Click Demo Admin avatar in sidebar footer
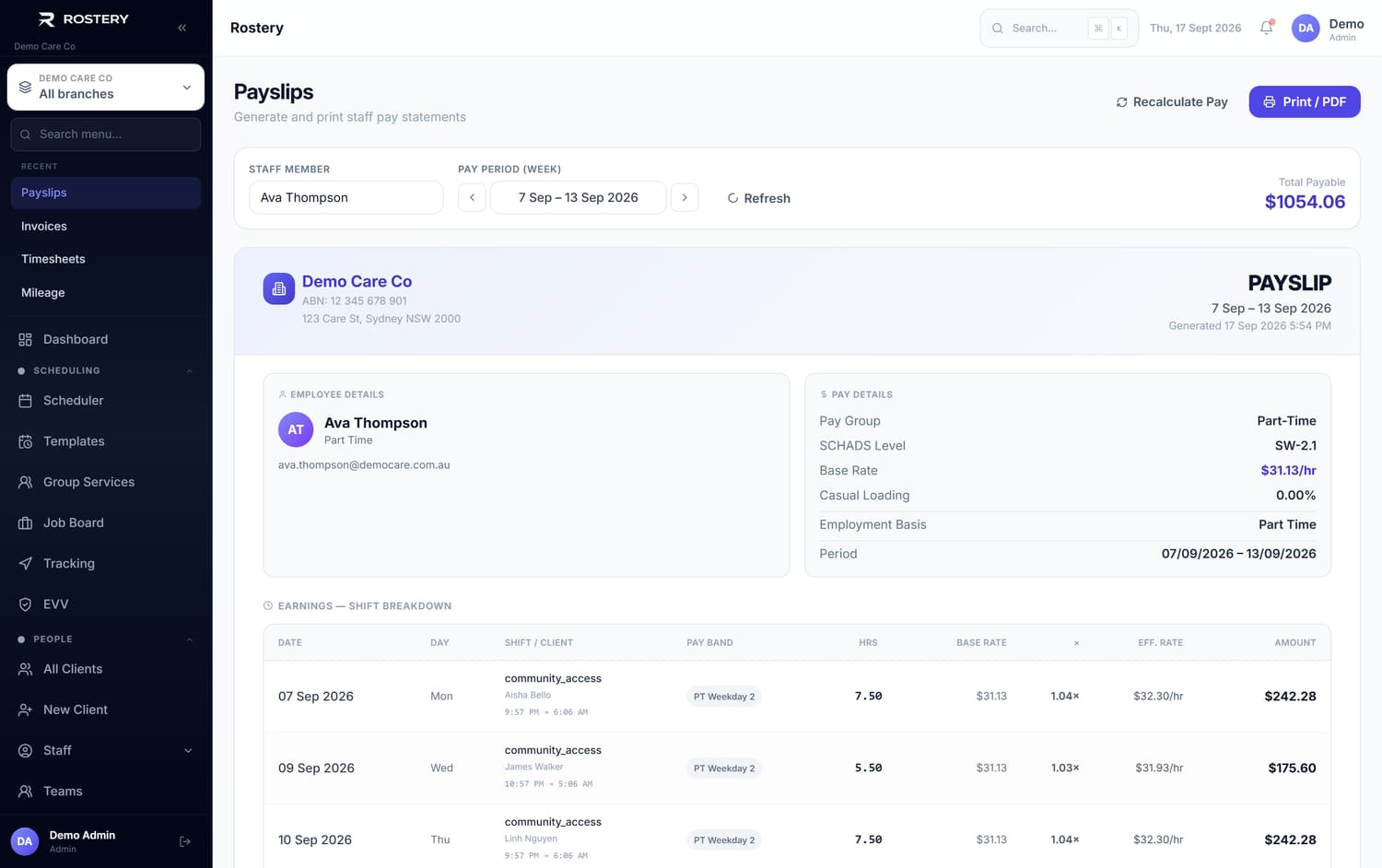The height and width of the screenshot is (868, 1382). pyautogui.click(x=25, y=841)
